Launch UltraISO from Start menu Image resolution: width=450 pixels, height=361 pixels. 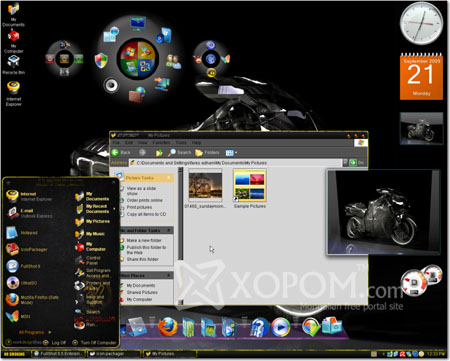(22, 283)
